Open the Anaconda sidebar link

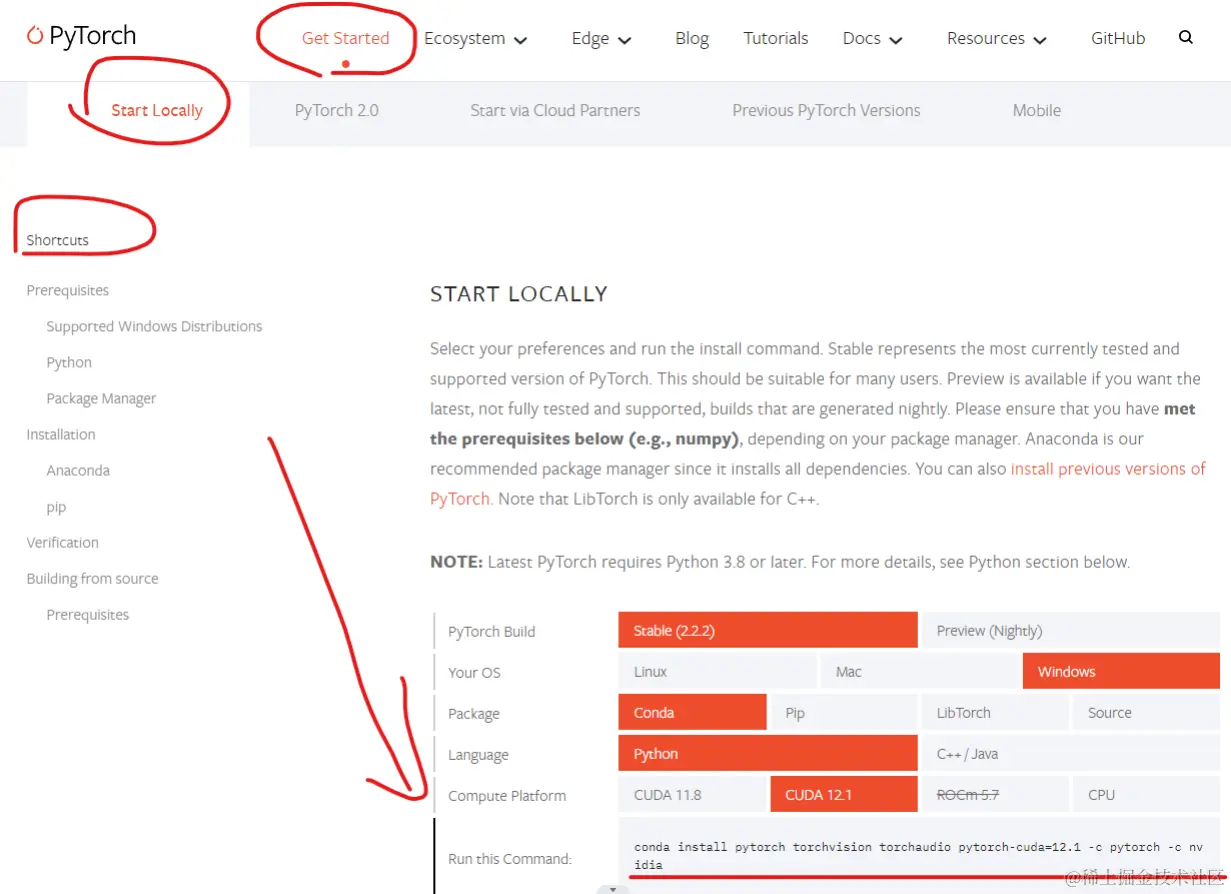(78, 470)
